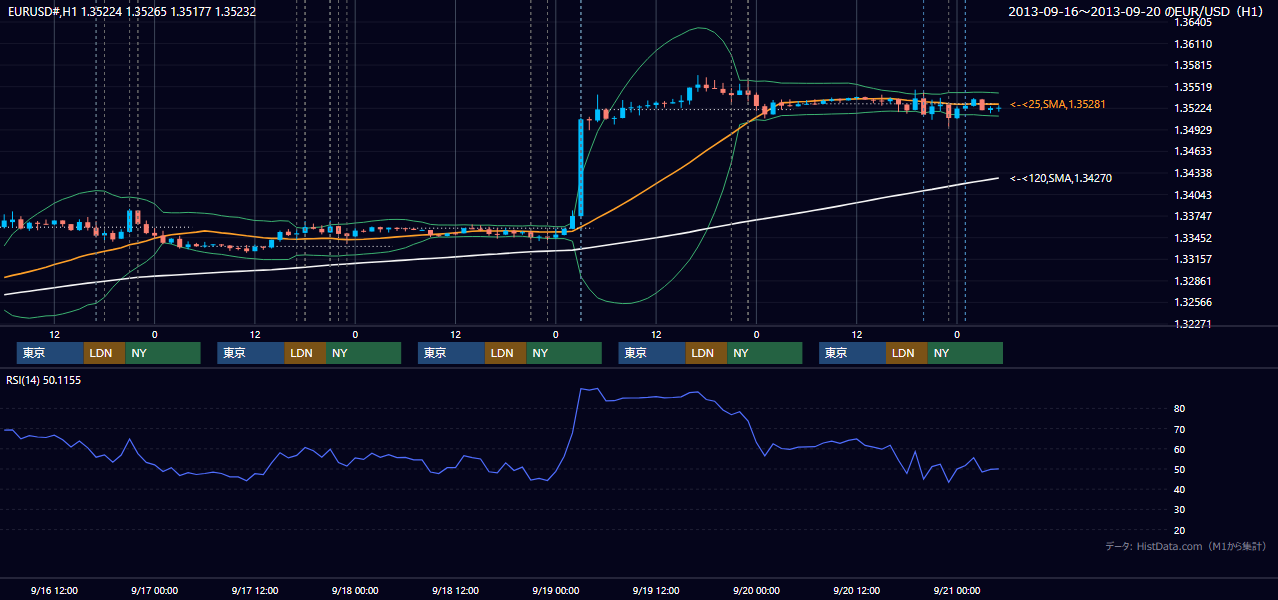
Task: Click the 1.36110 price axis label
Action: pyautogui.click(x=1194, y=44)
